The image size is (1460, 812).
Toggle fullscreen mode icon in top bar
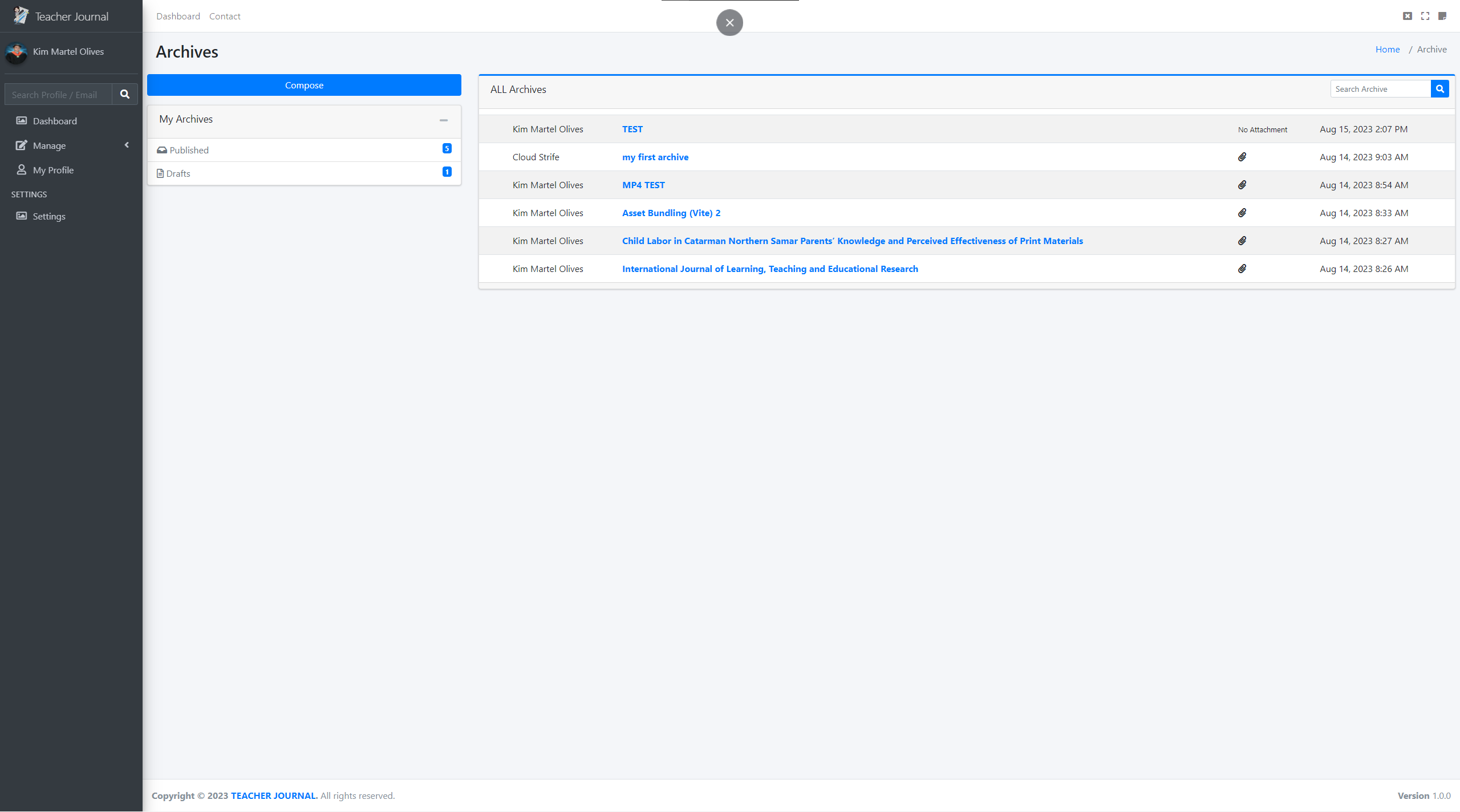1425,15
